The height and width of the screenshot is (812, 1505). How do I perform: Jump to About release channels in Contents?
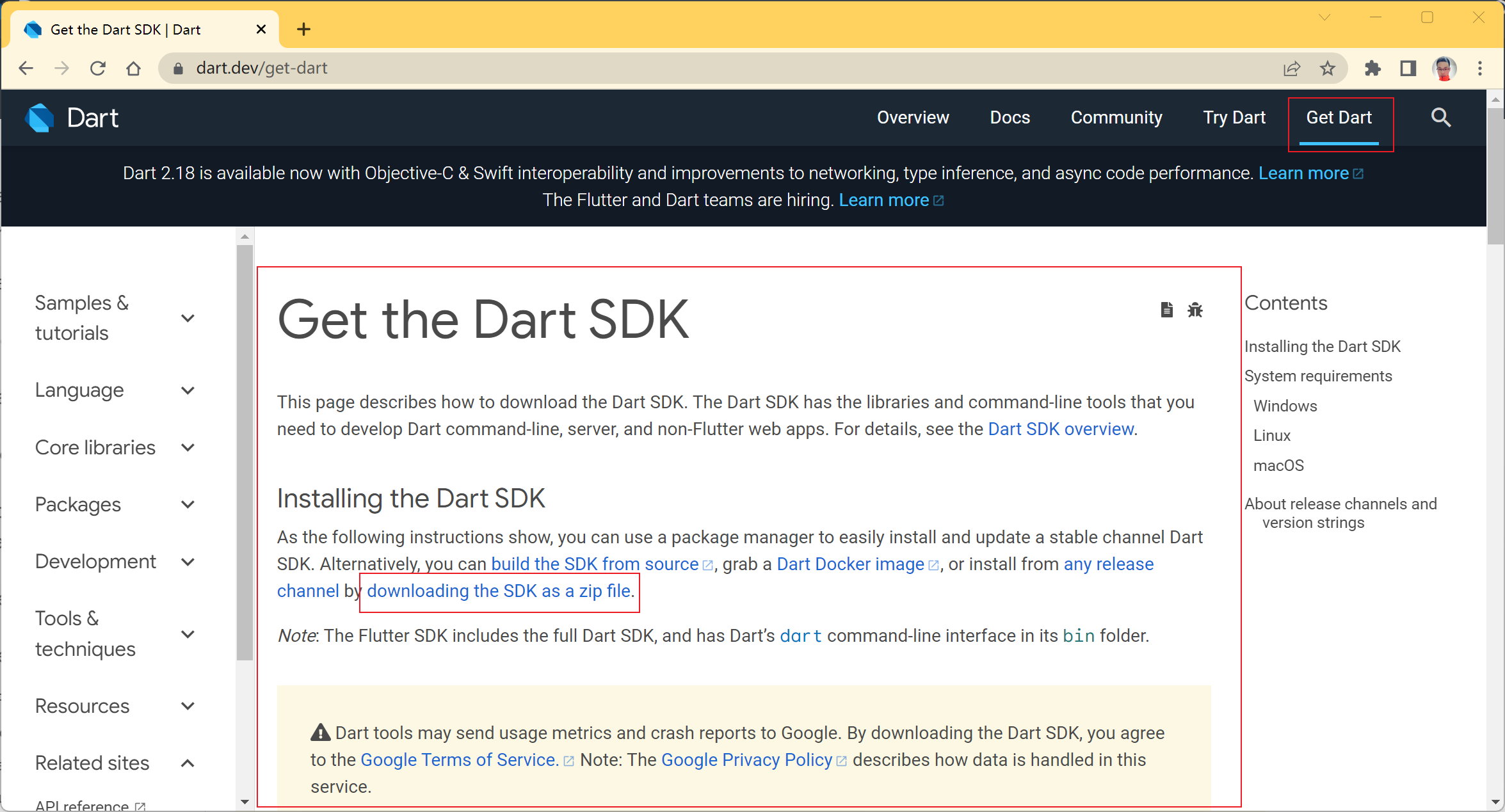pyautogui.click(x=1340, y=513)
